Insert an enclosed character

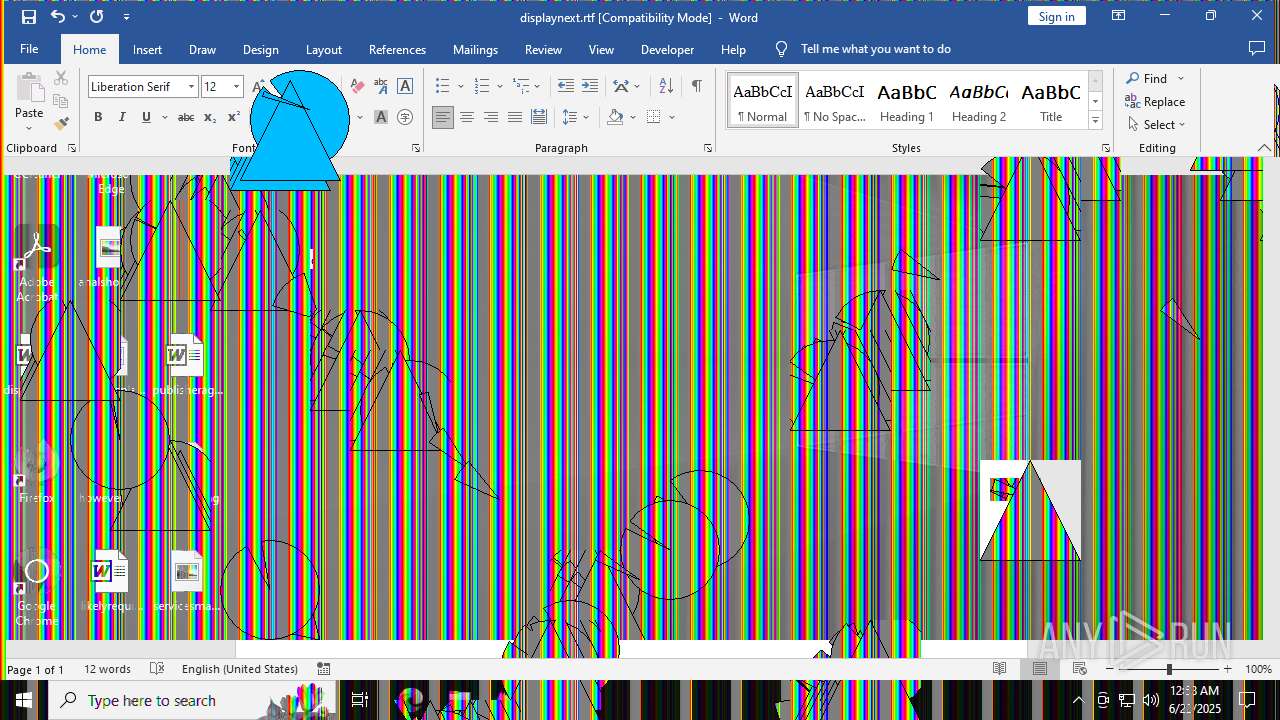405,117
